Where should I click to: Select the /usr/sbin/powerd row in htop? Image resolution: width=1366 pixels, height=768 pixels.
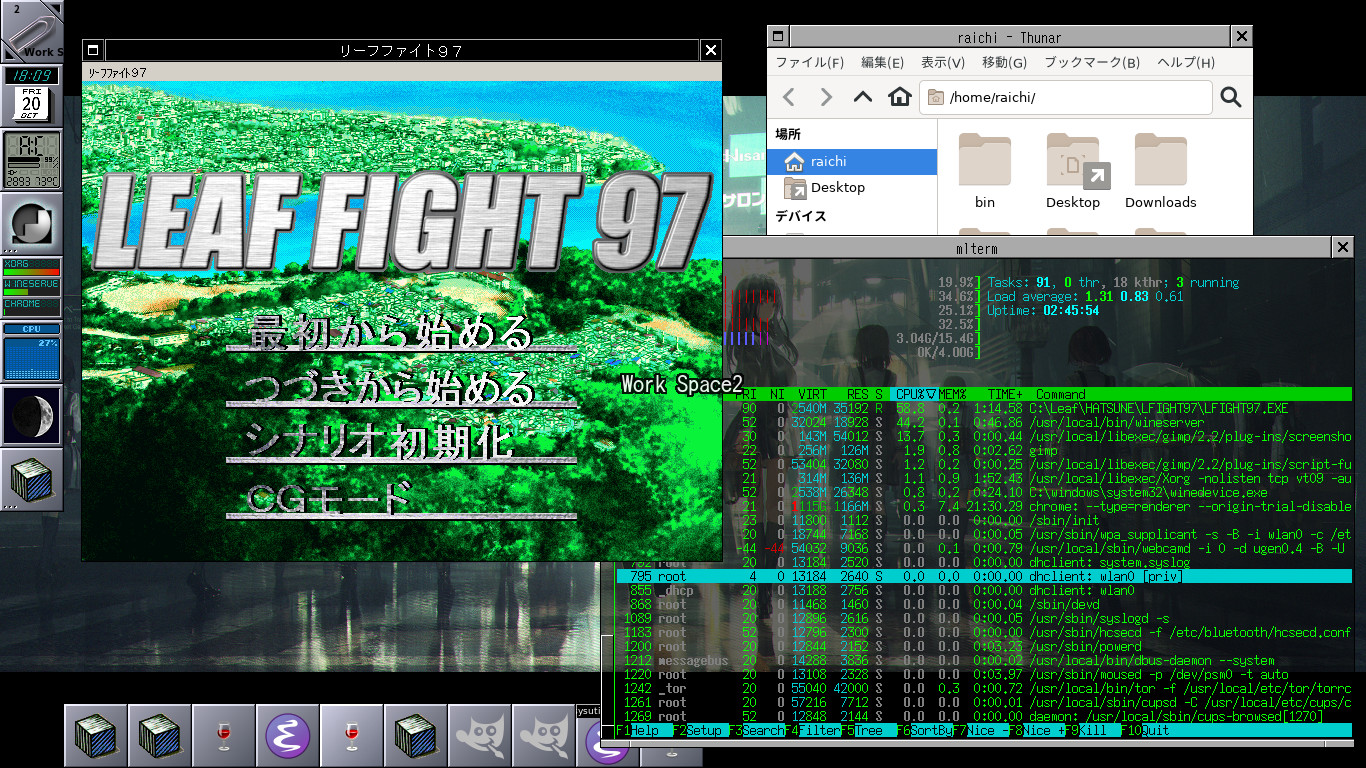[x=984, y=647]
